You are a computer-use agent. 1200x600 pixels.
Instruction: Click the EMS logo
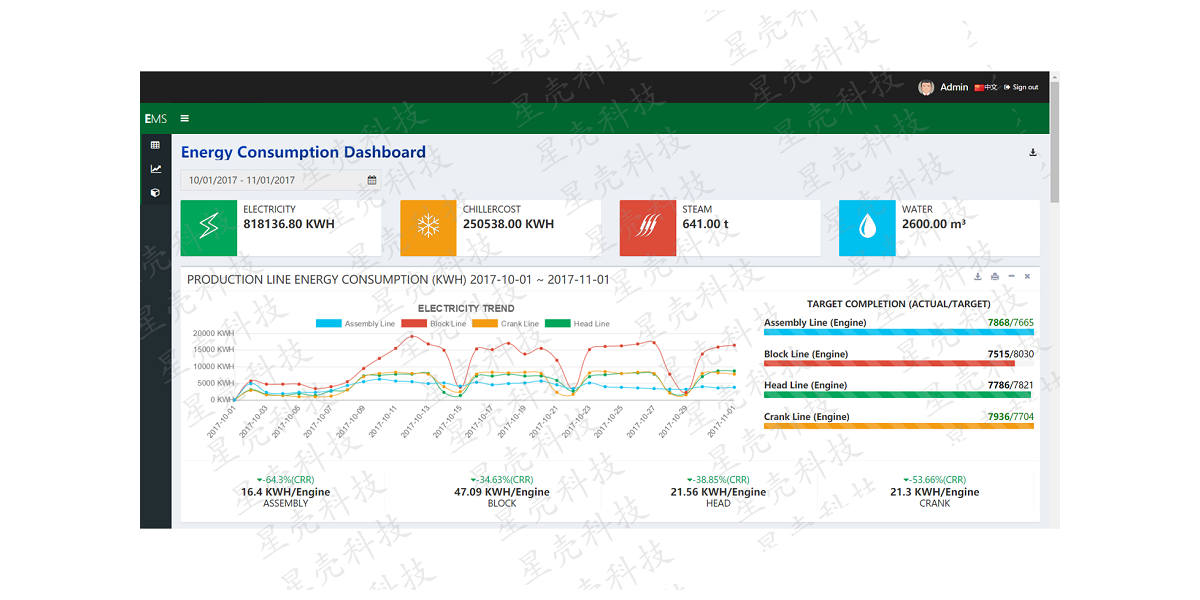click(155, 119)
